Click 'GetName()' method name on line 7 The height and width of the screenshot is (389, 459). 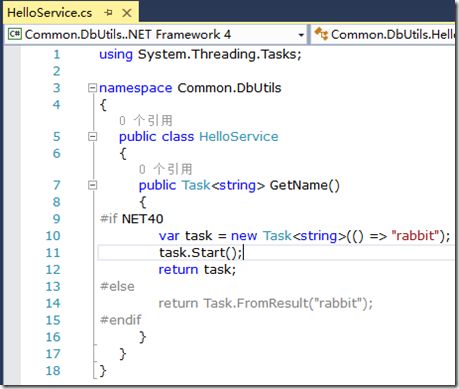305,185
